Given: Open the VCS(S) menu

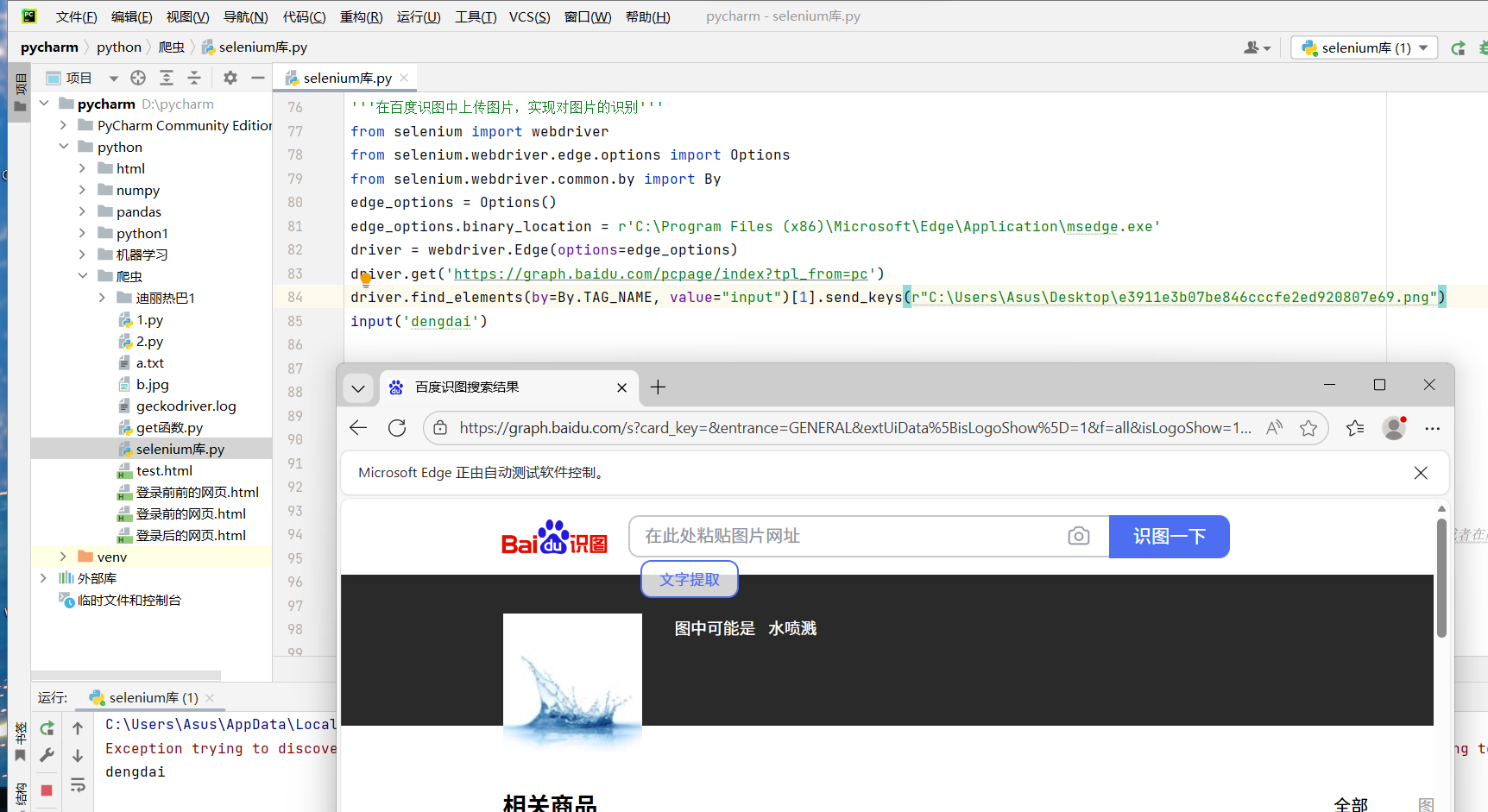Looking at the screenshot, I should point(529,16).
